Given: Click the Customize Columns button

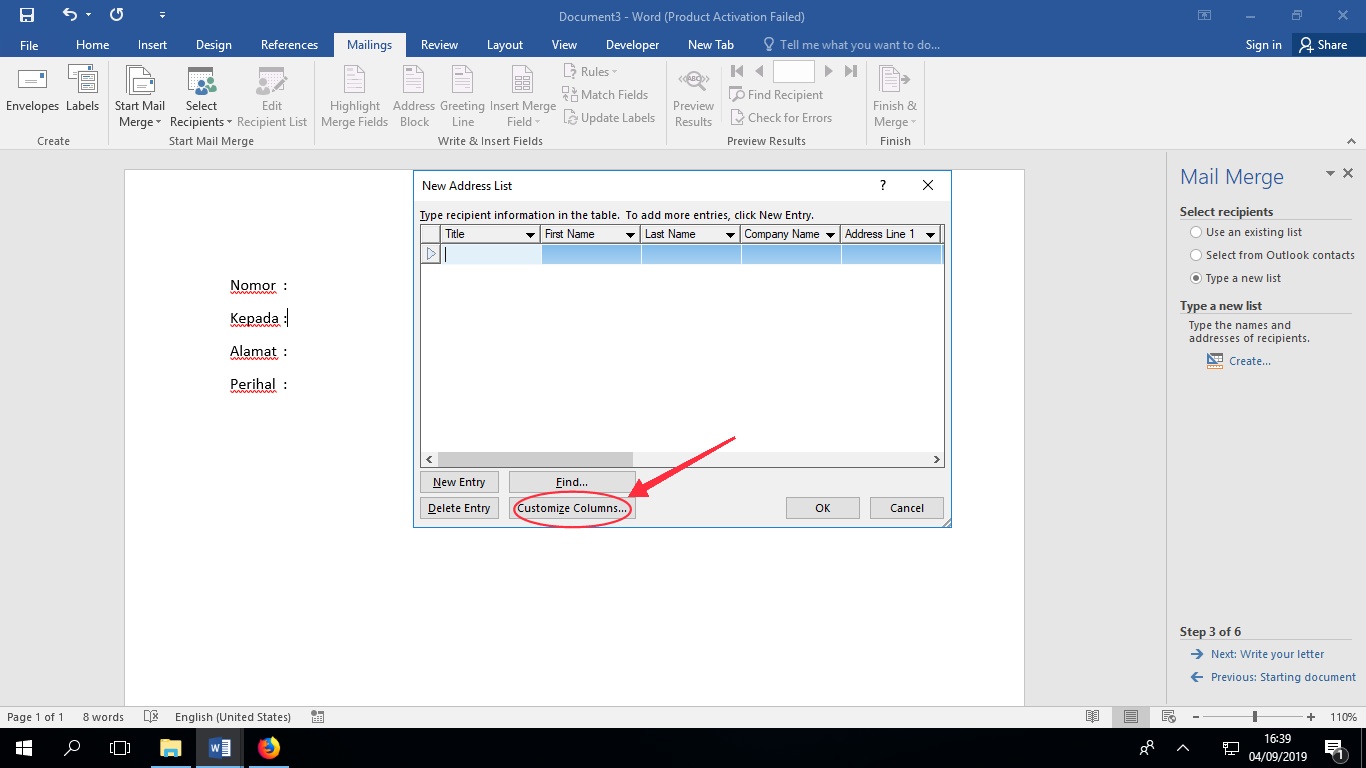Looking at the screenshot, I should point(572,508).
